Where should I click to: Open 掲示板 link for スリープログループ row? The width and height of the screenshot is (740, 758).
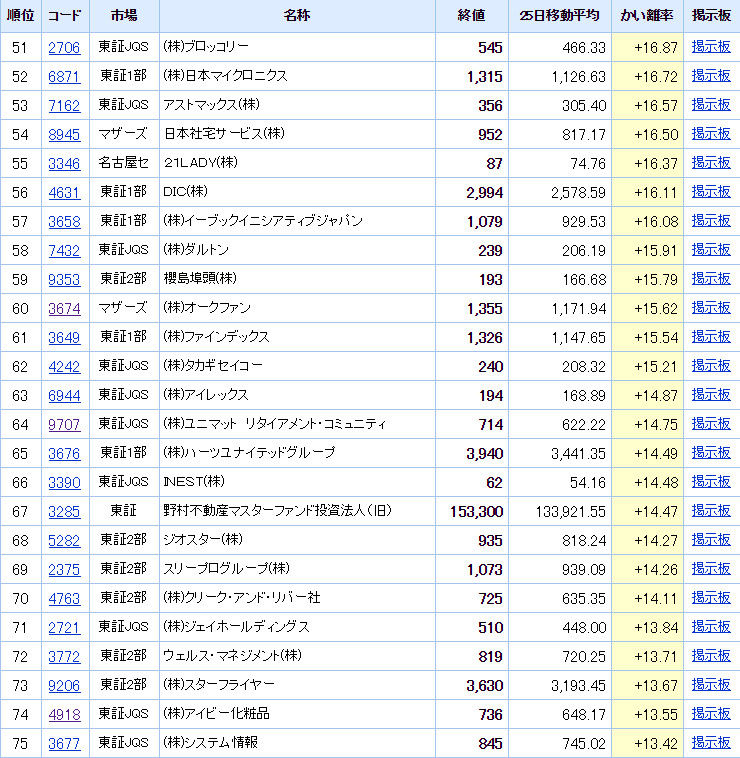coord(711,569)
